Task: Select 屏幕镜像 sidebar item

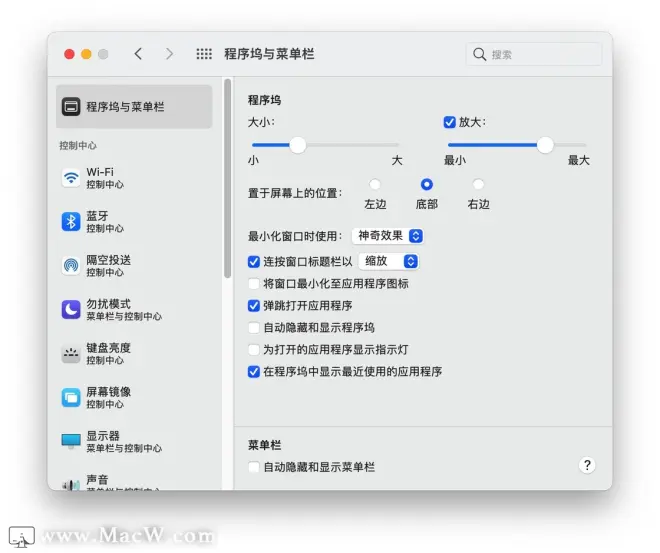Action: 134,397
